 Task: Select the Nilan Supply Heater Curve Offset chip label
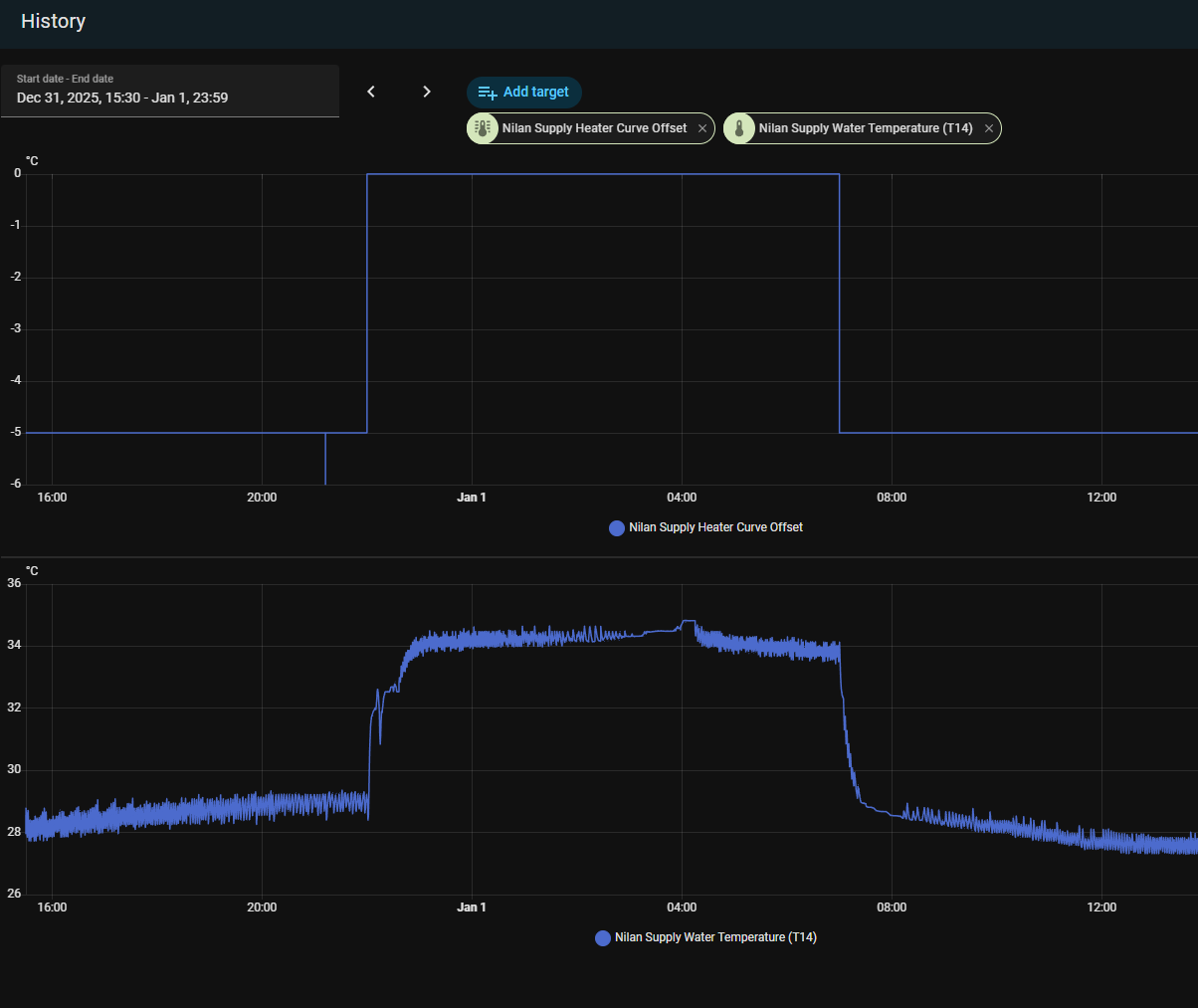click(594, 128)
